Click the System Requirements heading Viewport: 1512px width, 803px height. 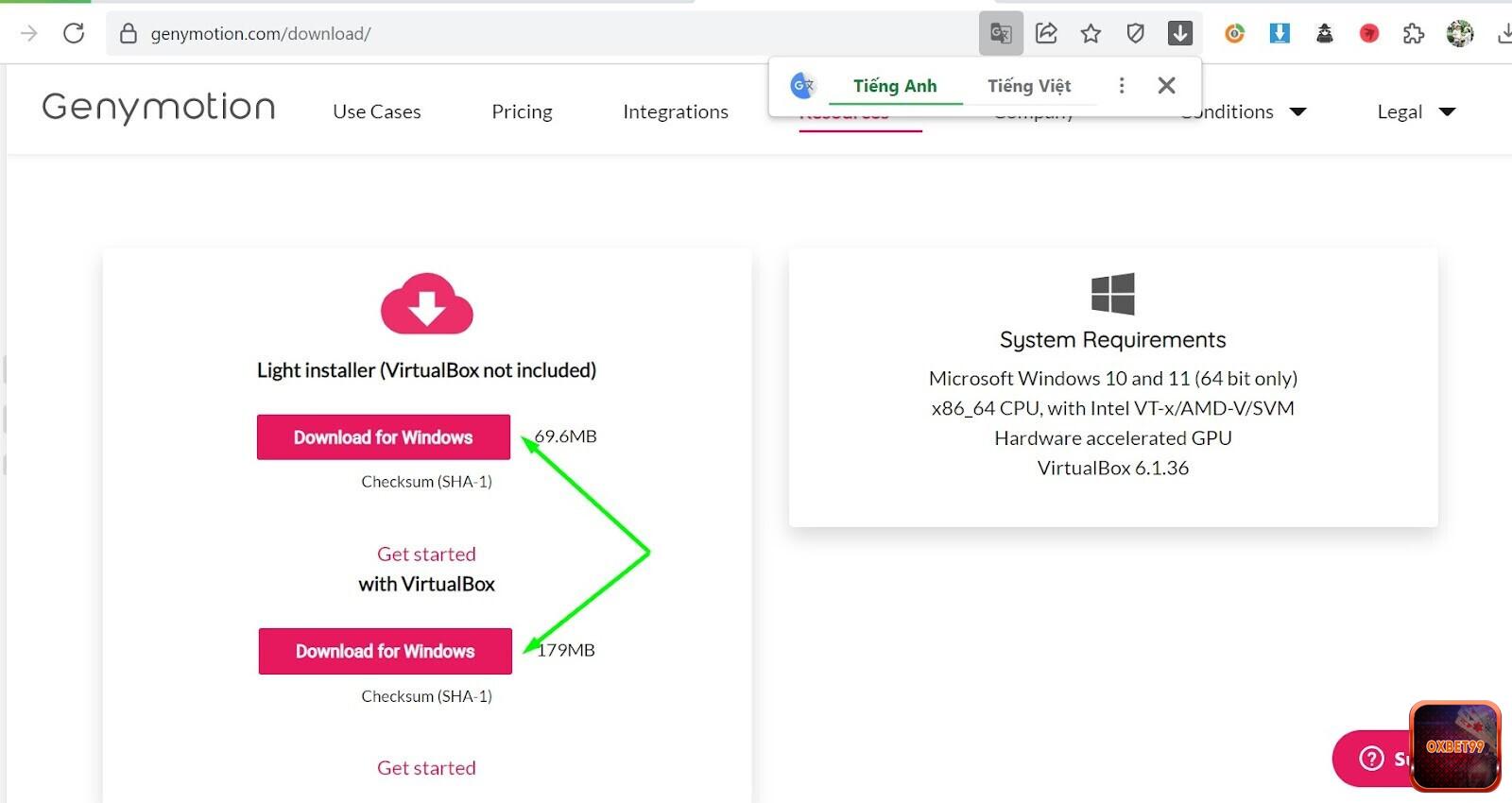coord(1113,340)
